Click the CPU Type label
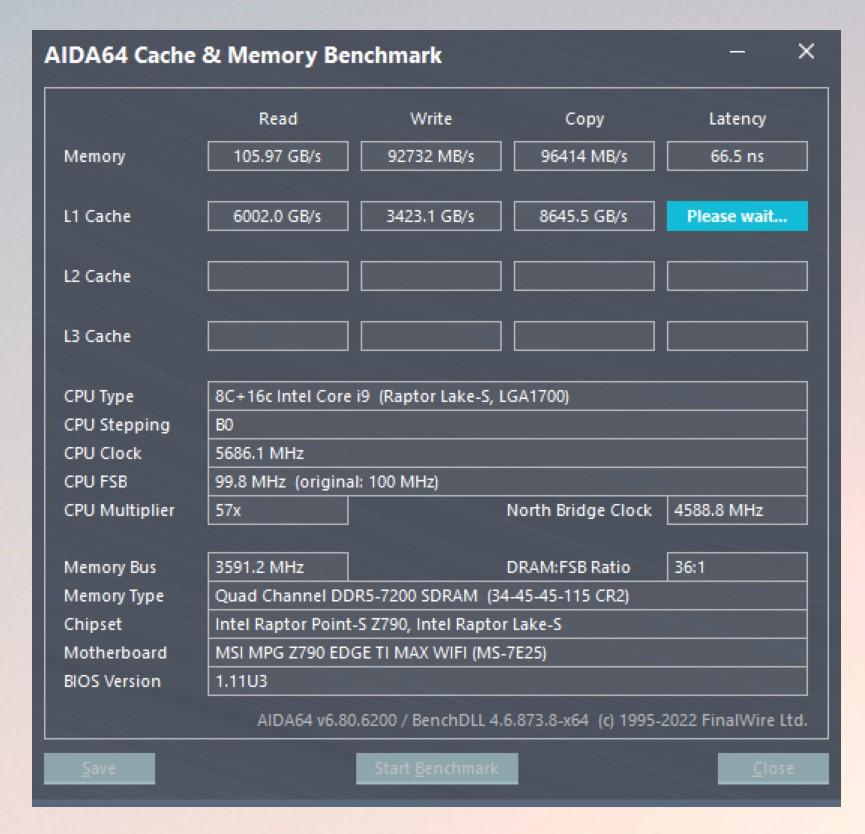The height and width of the screenshot is (834, 865). coord(99,397)
